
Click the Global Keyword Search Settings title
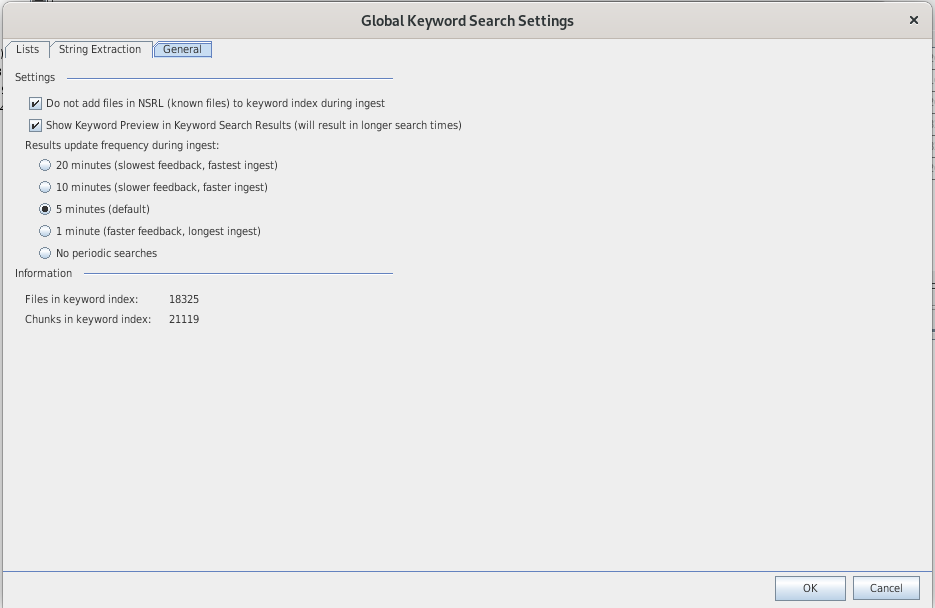coord(467,20)
